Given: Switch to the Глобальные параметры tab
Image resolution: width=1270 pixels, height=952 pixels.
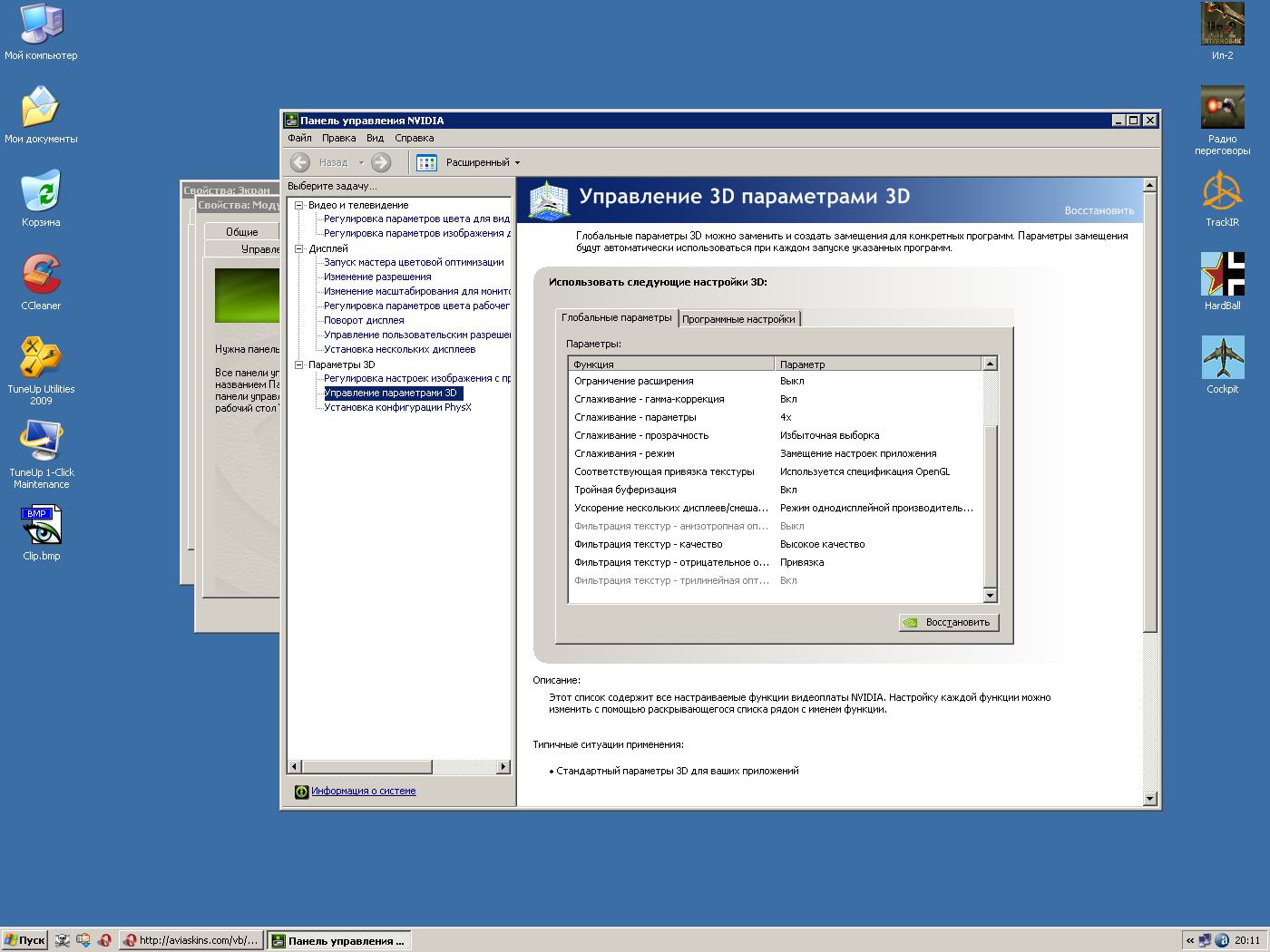Looking at the screenshot, I should click(x=617, y=317).
